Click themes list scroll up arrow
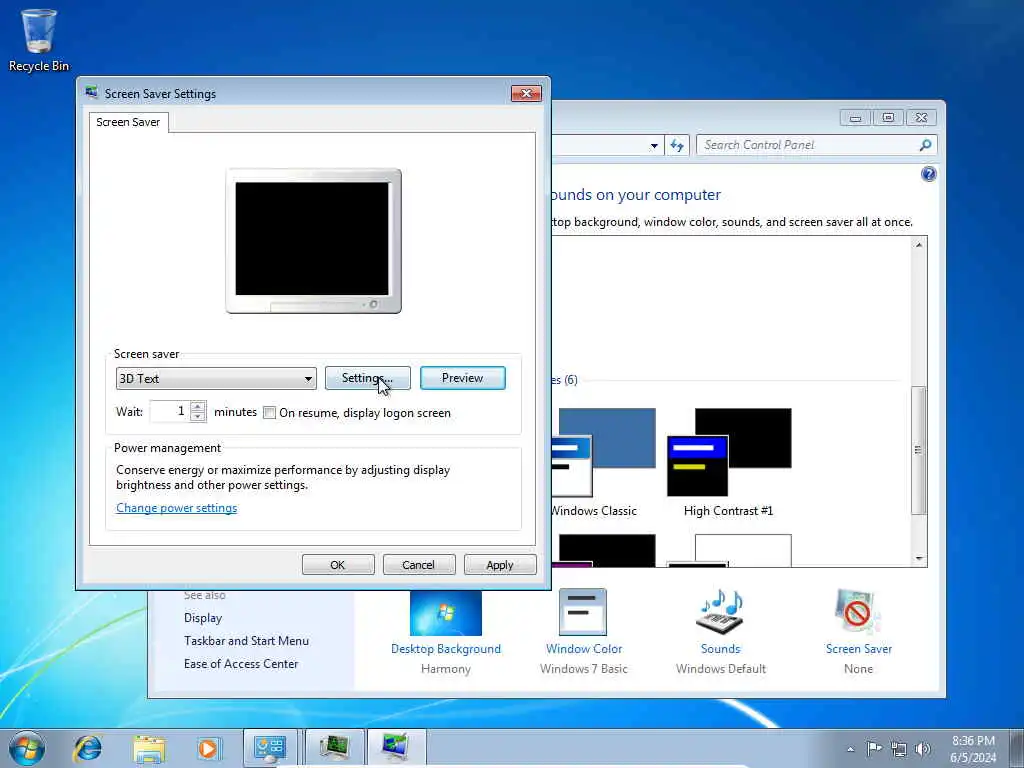This screenshot has height=768, width=1024. tap(919, 245)
